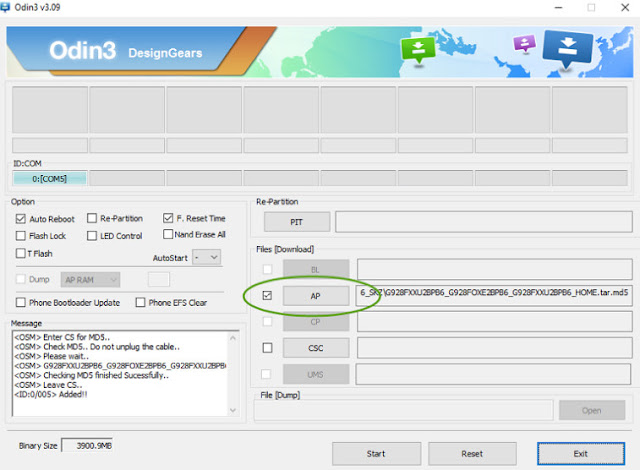Viewport: 640px width, 470px height.
Task: Click the 'Checking MD5 finished Sucessfully..' log line
Action: [x=91, y=375]
